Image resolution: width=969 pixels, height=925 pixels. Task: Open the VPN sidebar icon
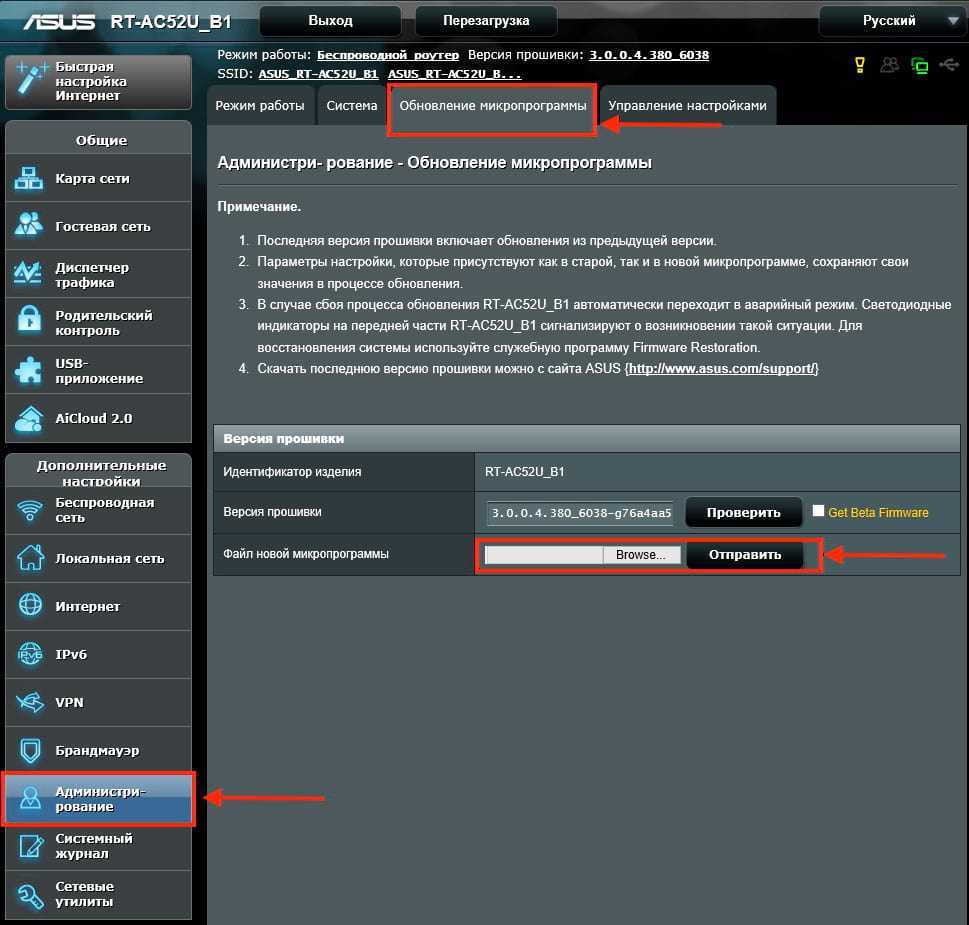coord(30,702)
